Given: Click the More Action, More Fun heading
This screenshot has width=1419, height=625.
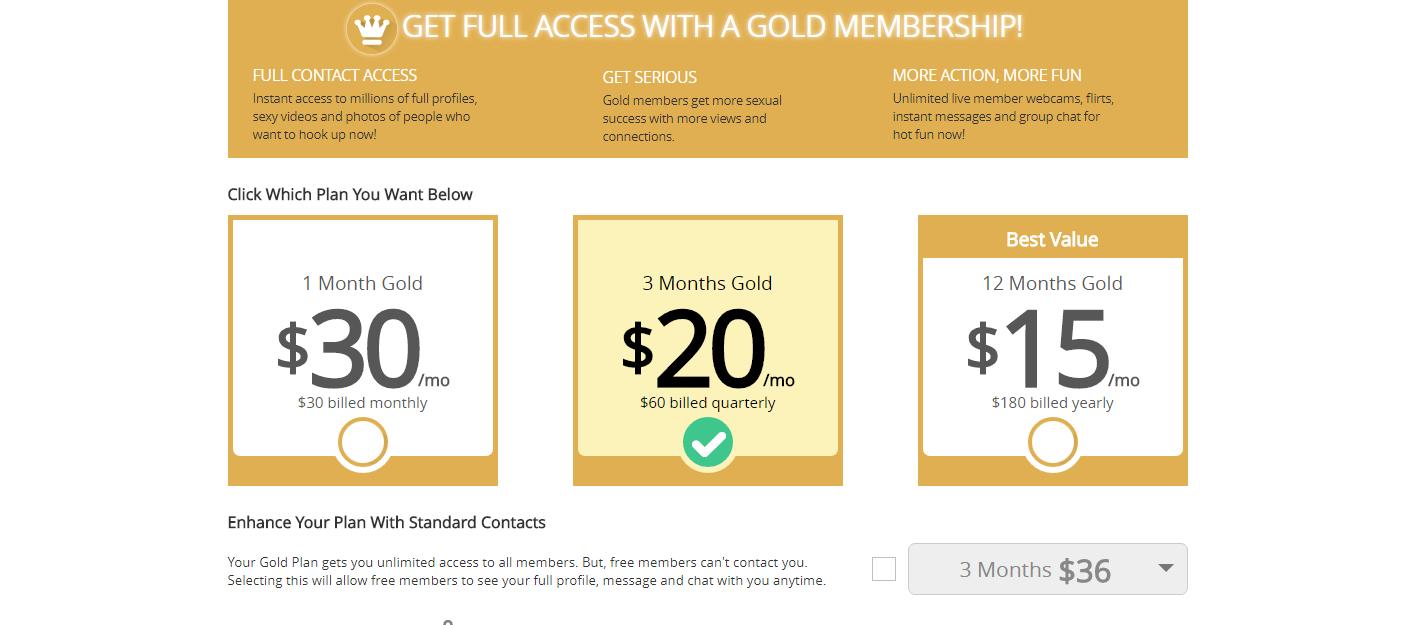Looking at the screenshot, I should tap(987, 75).
